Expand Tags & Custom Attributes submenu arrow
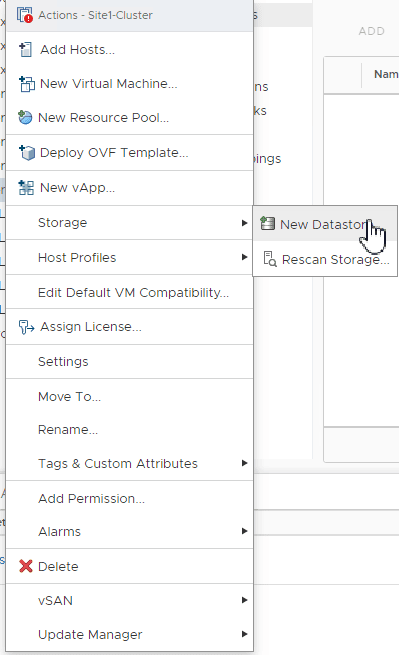The image size is (399, 655). coord(244,463)
